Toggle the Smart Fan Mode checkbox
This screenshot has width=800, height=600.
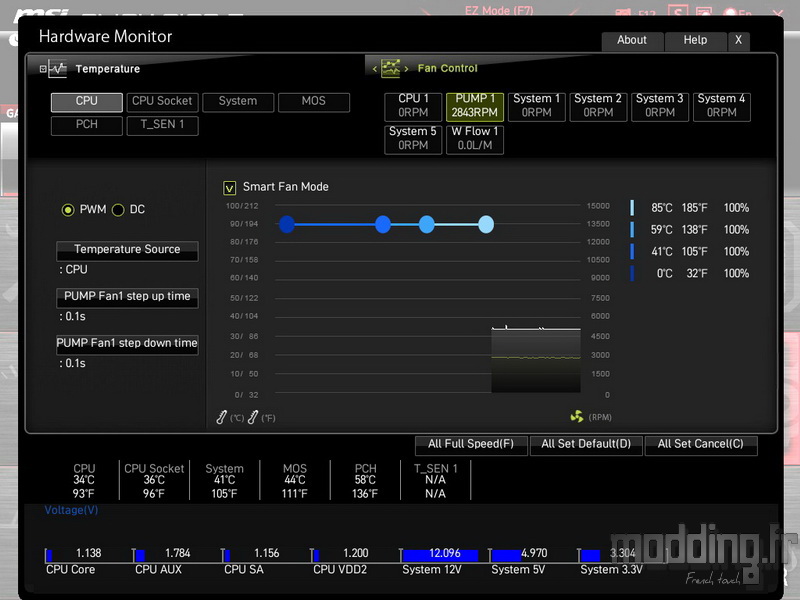230,188
